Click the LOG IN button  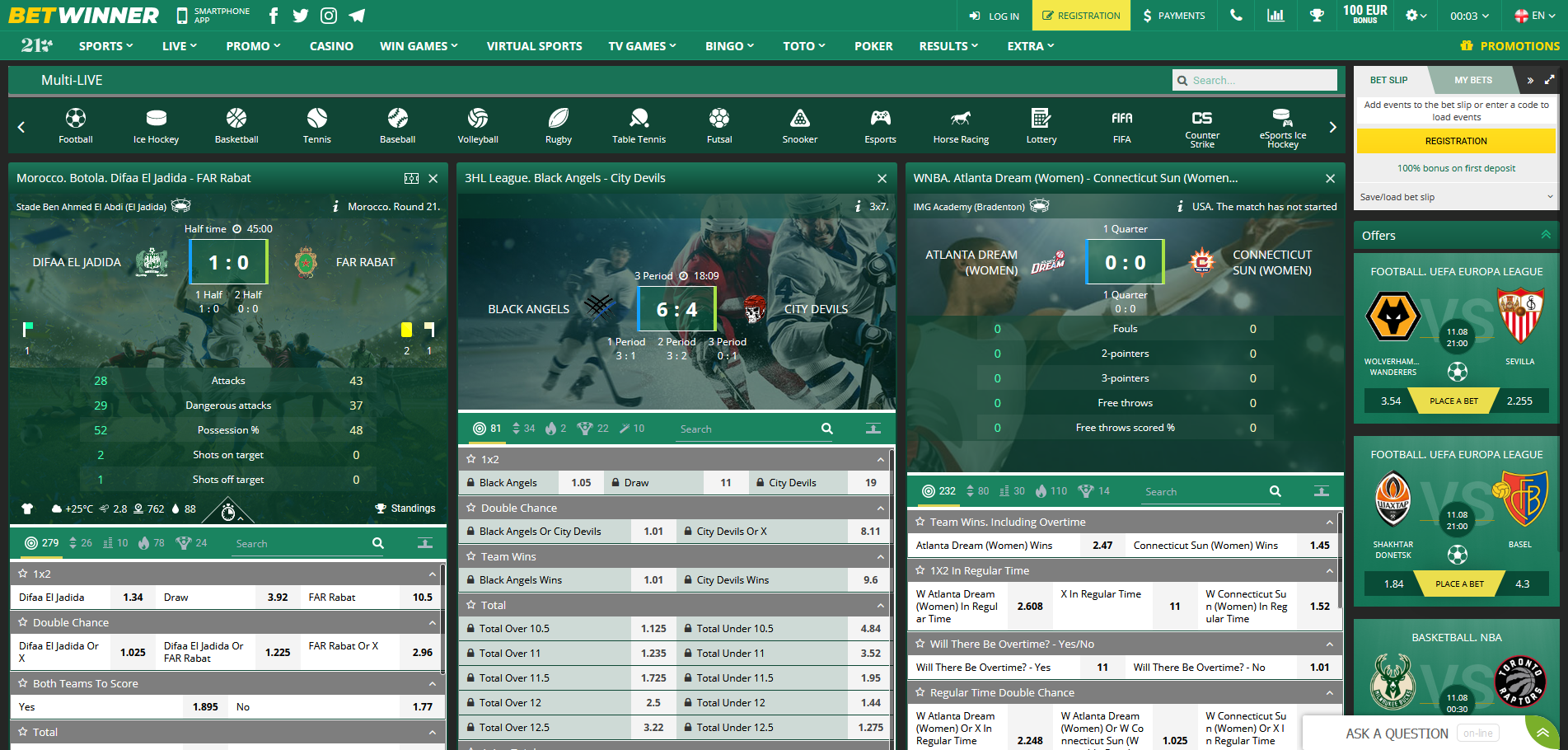pos(995,16)
